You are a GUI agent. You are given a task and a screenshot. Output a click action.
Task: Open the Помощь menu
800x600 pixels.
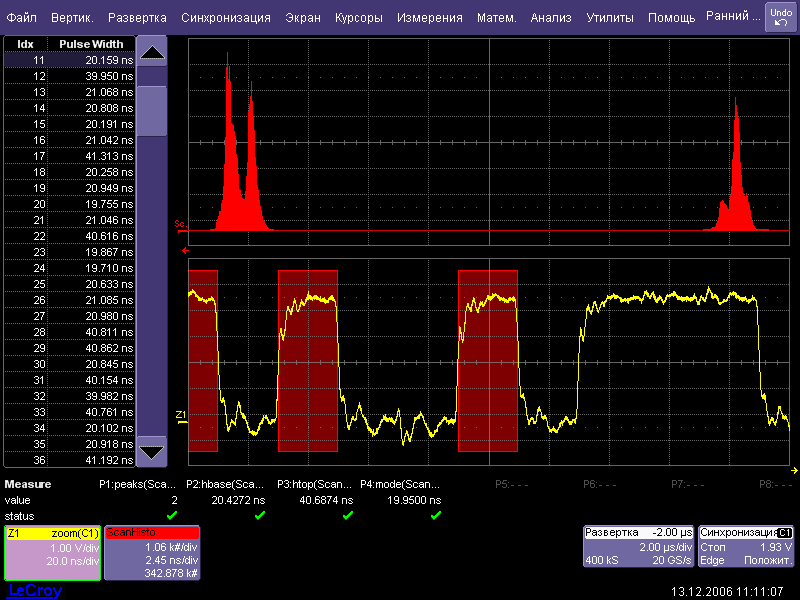point(671,18)
